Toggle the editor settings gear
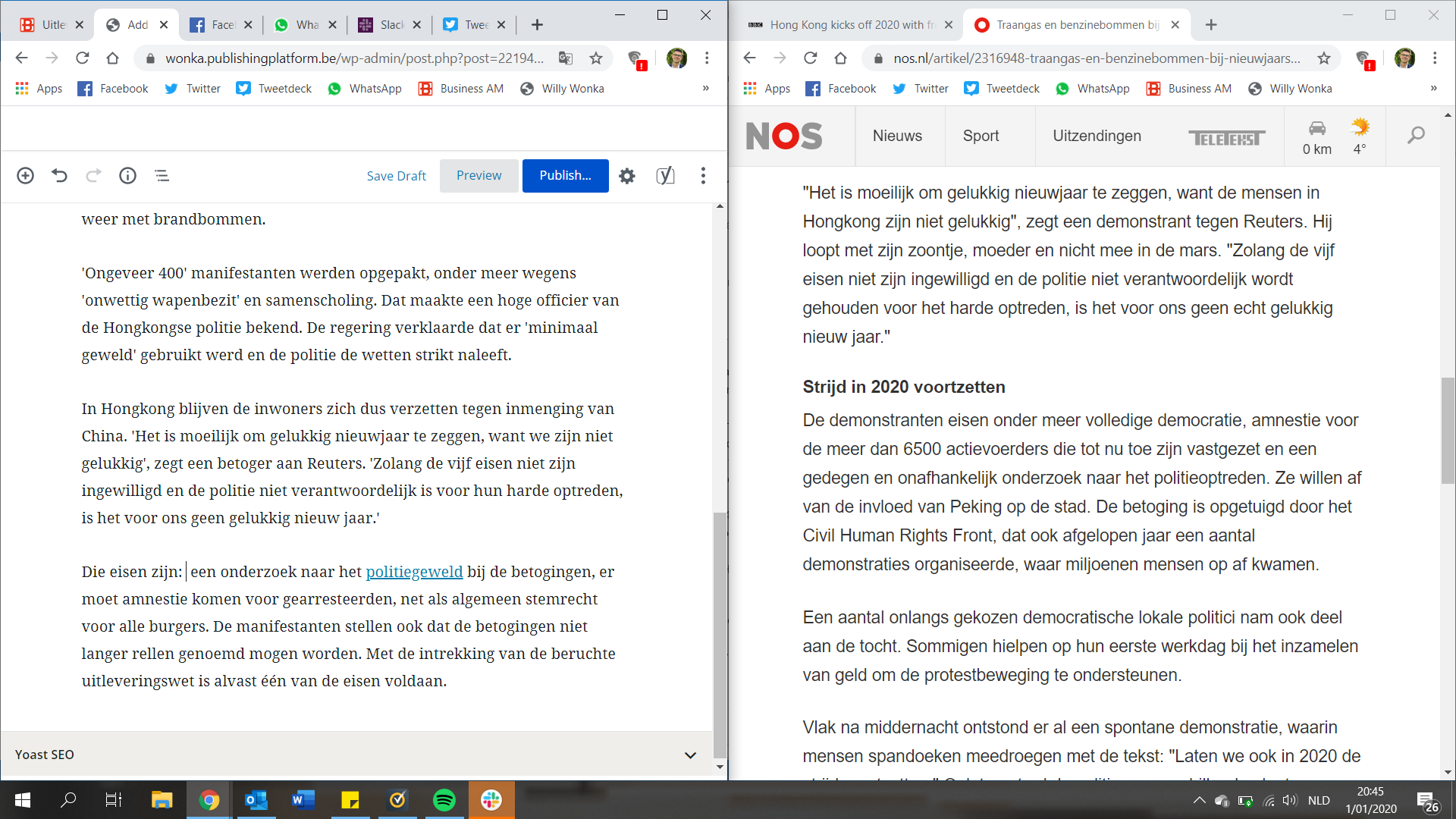 (626, 176)
